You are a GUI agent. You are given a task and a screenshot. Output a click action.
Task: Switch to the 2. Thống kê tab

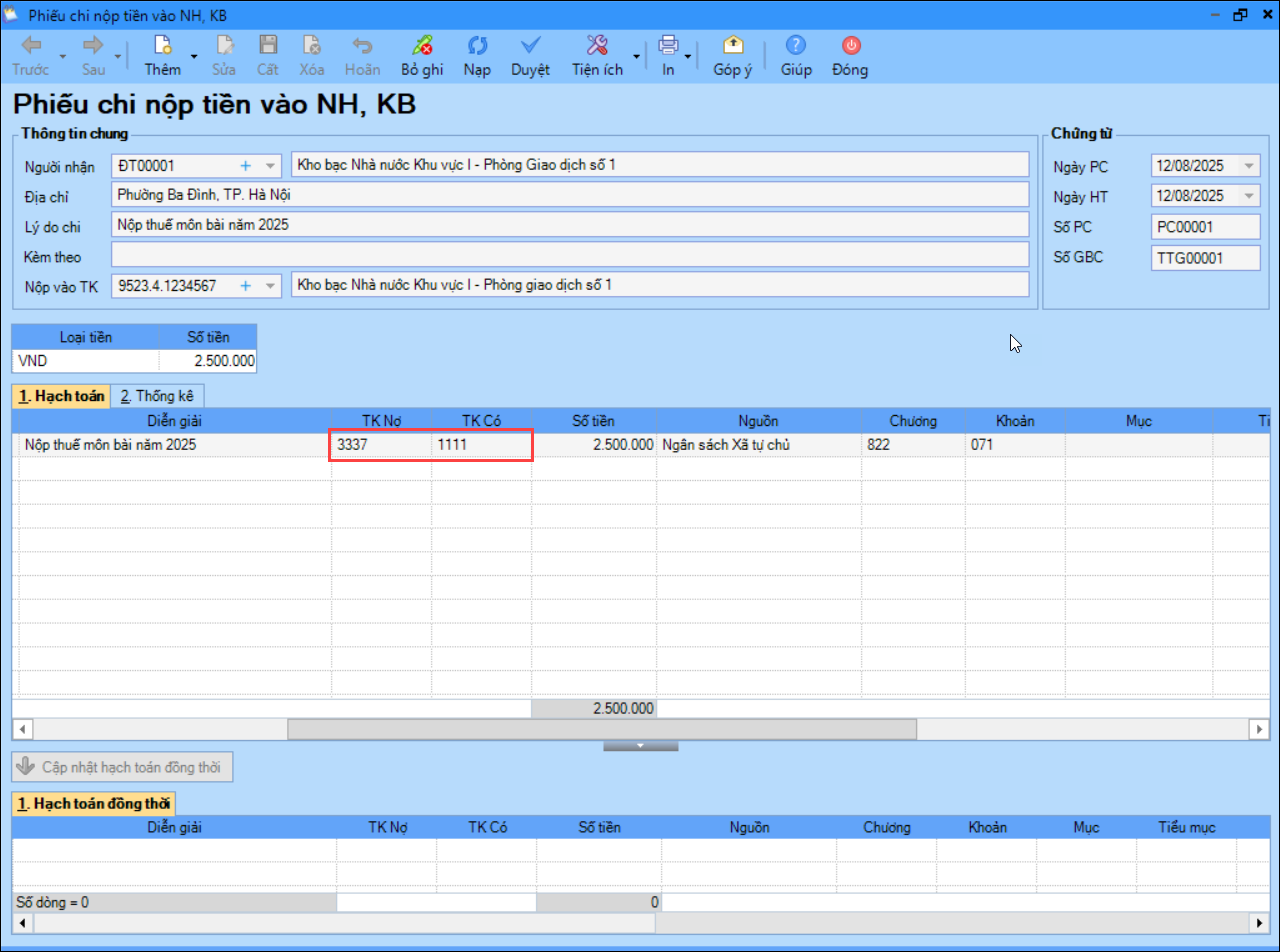158,396
